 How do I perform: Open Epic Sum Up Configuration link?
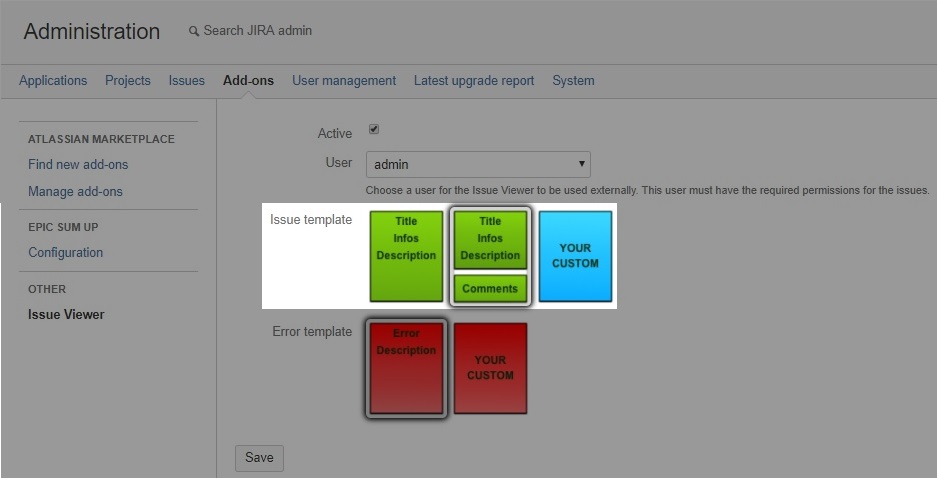point(65,253)
